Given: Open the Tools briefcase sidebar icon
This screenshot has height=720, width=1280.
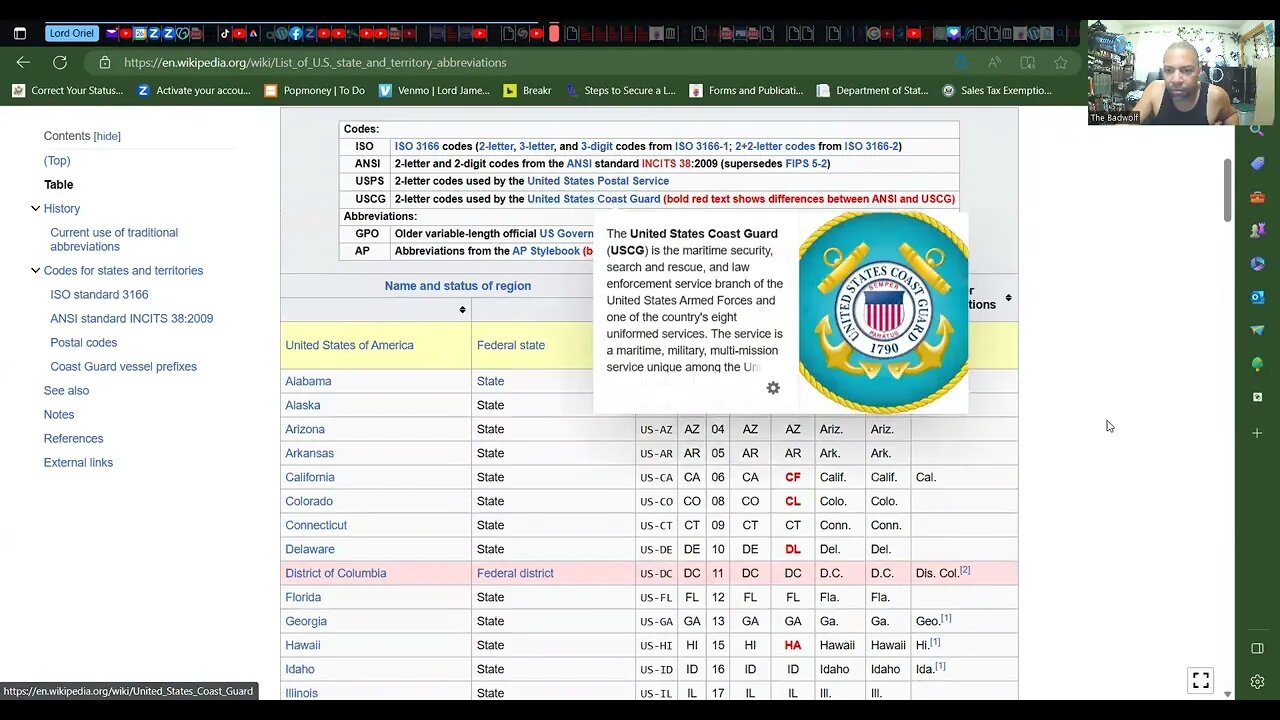Looking at the screenshot, I should [1257, 197].
